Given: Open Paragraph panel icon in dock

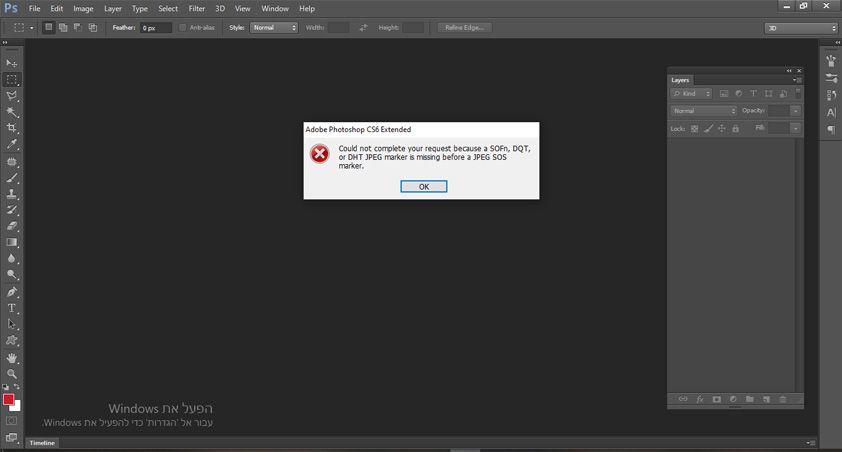Looking at the screenshot, I should pos(831,129).
